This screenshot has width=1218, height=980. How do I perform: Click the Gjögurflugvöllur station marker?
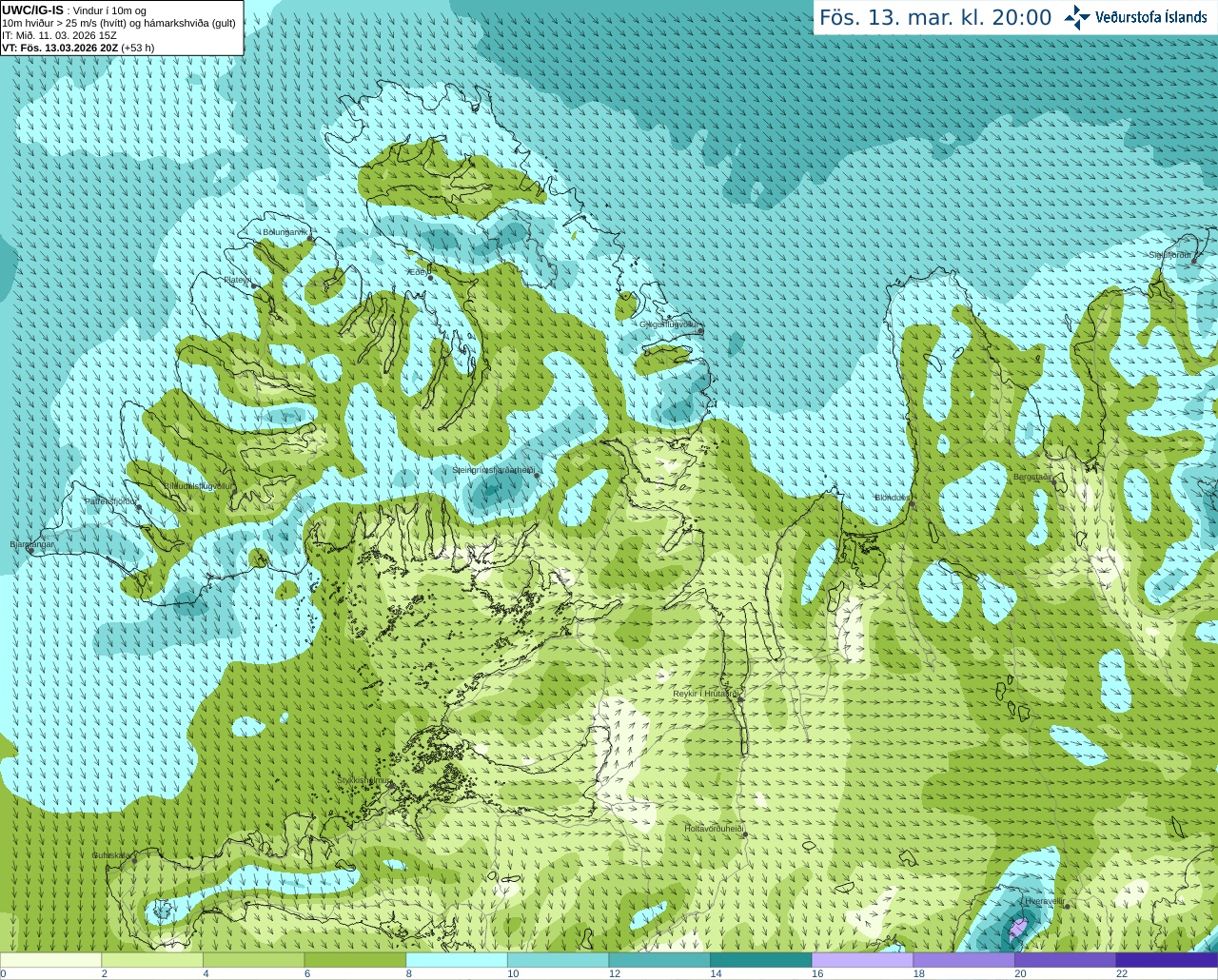(700, 330)
